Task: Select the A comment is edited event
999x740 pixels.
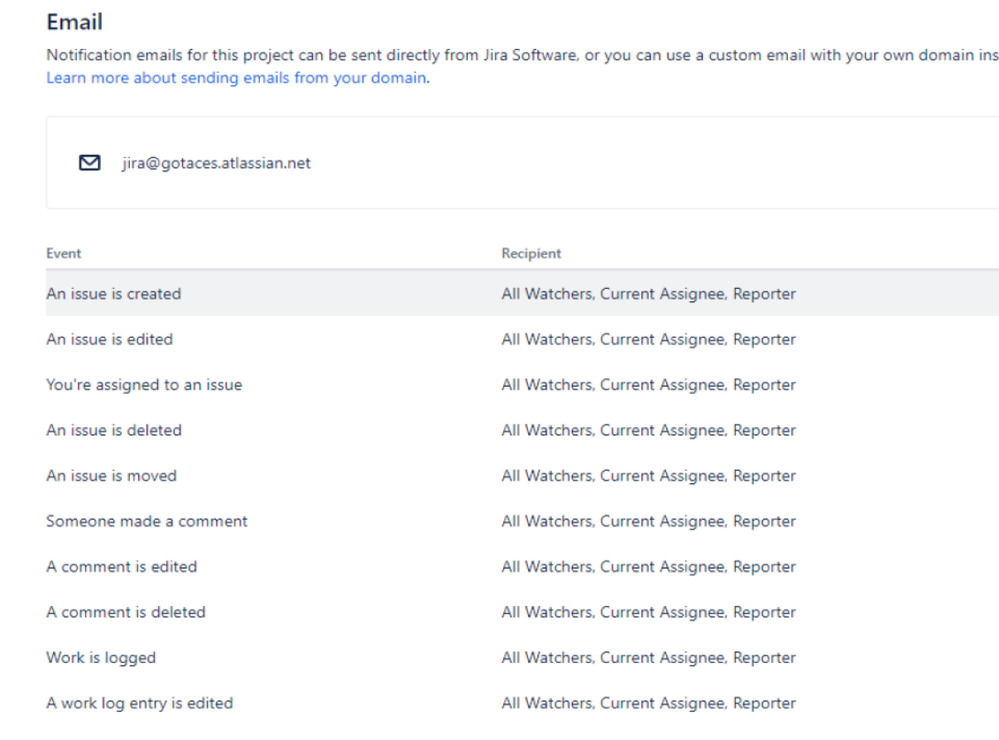Action: 121,566
